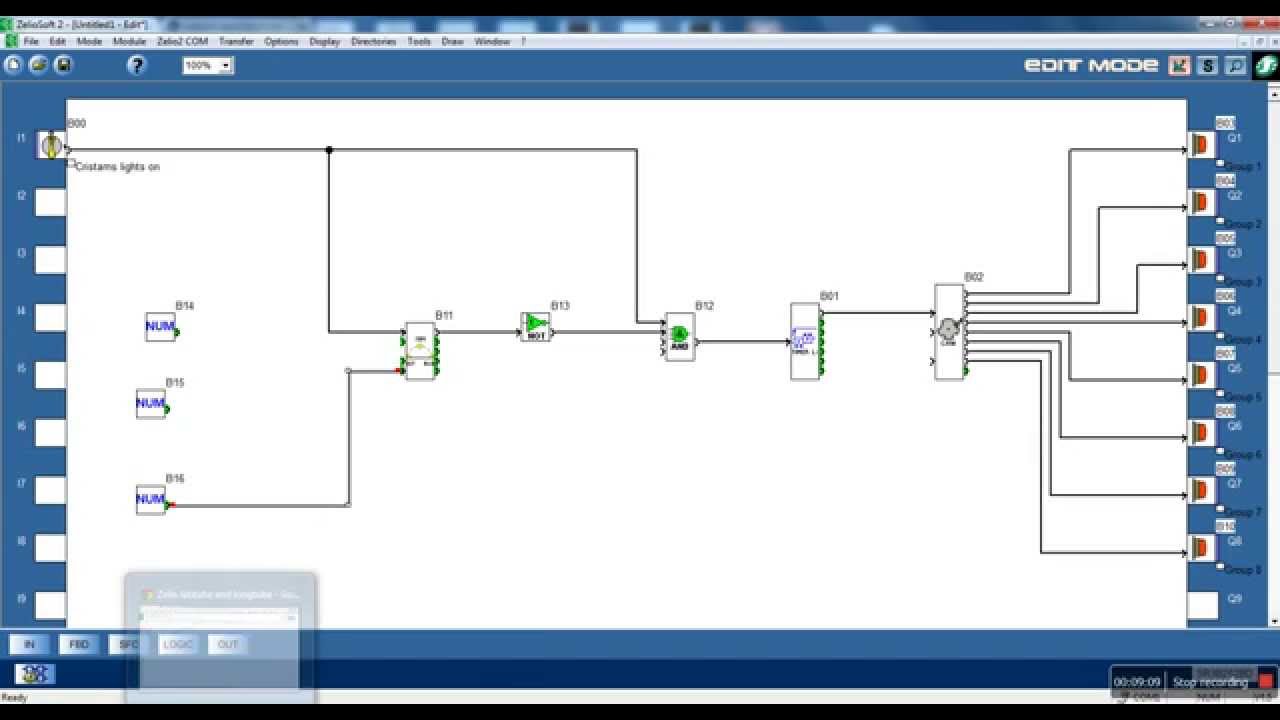
Task: Open the Window menu
Action: tap(492, 41)
